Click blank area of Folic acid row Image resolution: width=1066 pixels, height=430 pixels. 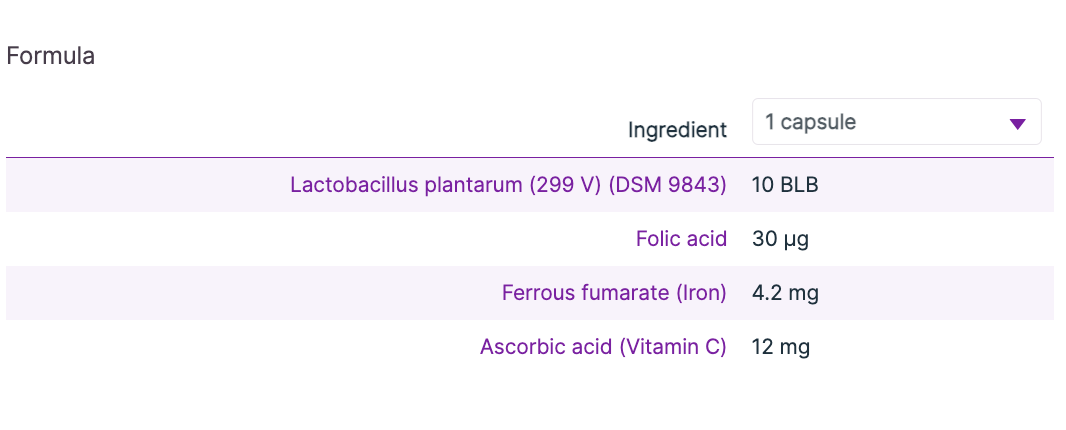[x=300, y=239]
